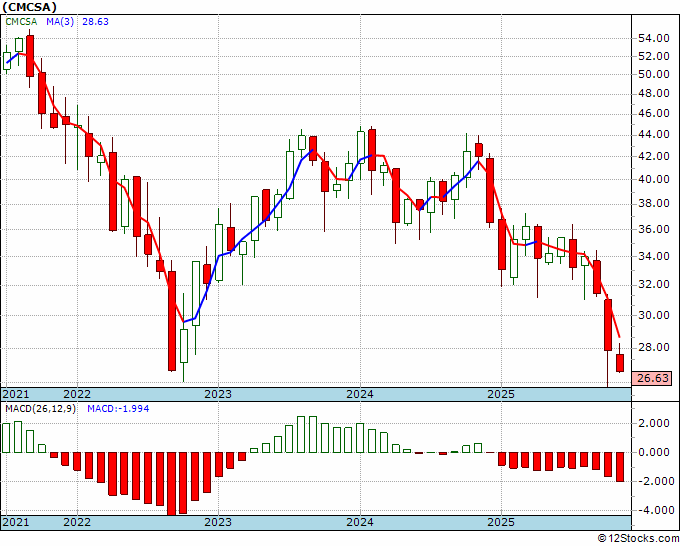
Task: Click the 2021 label on MACD timeline
Action: coord(16,522)
